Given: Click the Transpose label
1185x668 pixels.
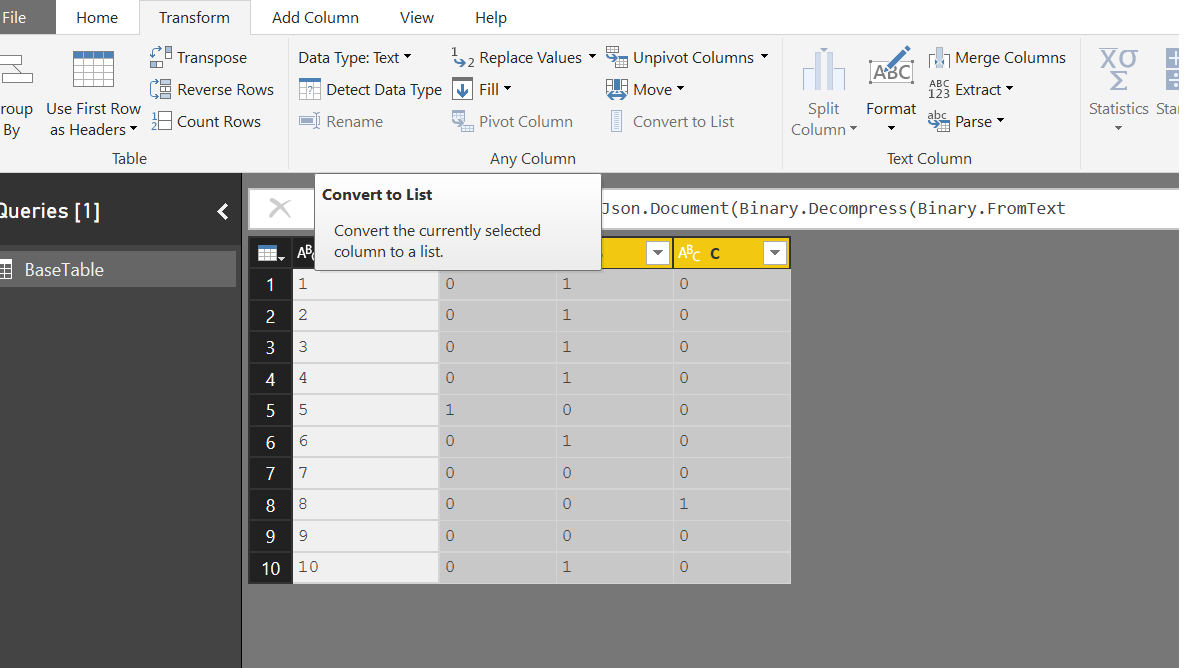Looking at the screenshot, I should click(x=212, y=57).
